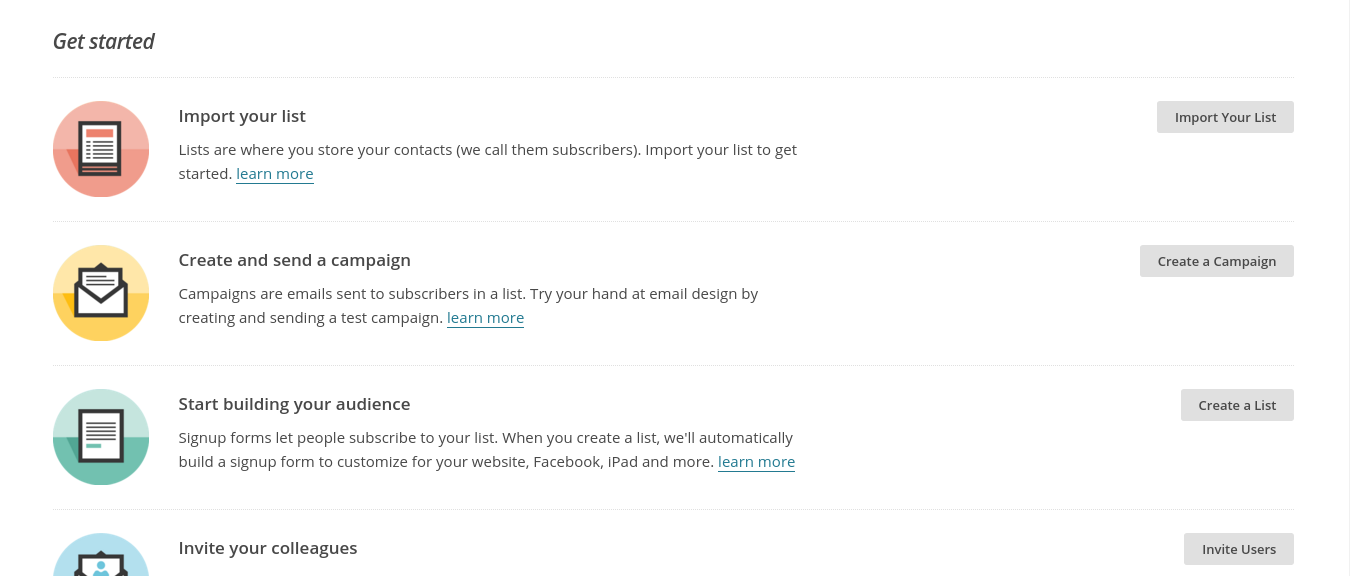Screen dimensions: 1350x576
Task: Click the Invite your colleagues heading
Action: 268,548
